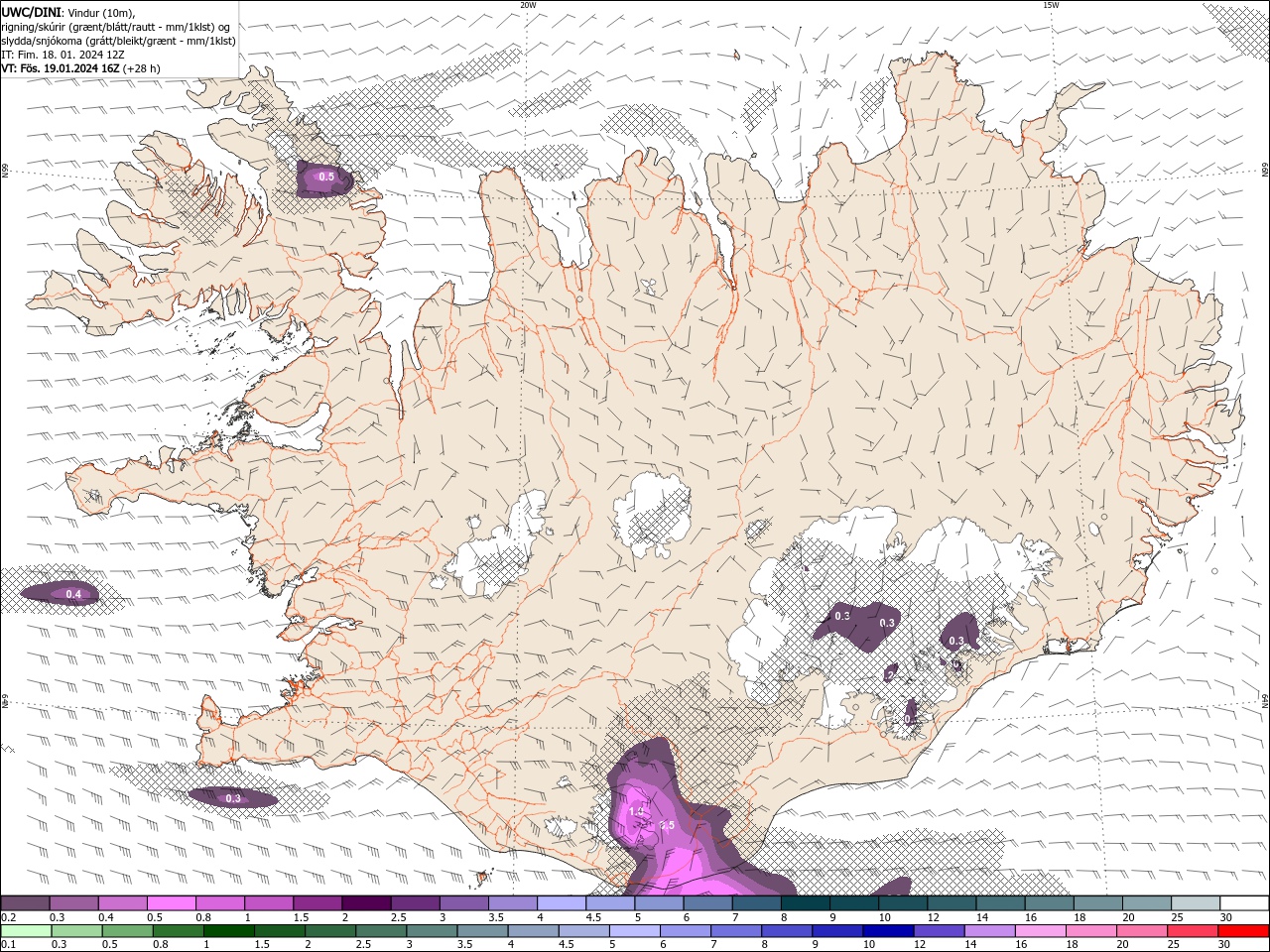Select the violet 12 swatch in lower rain scale

point(939,931)
